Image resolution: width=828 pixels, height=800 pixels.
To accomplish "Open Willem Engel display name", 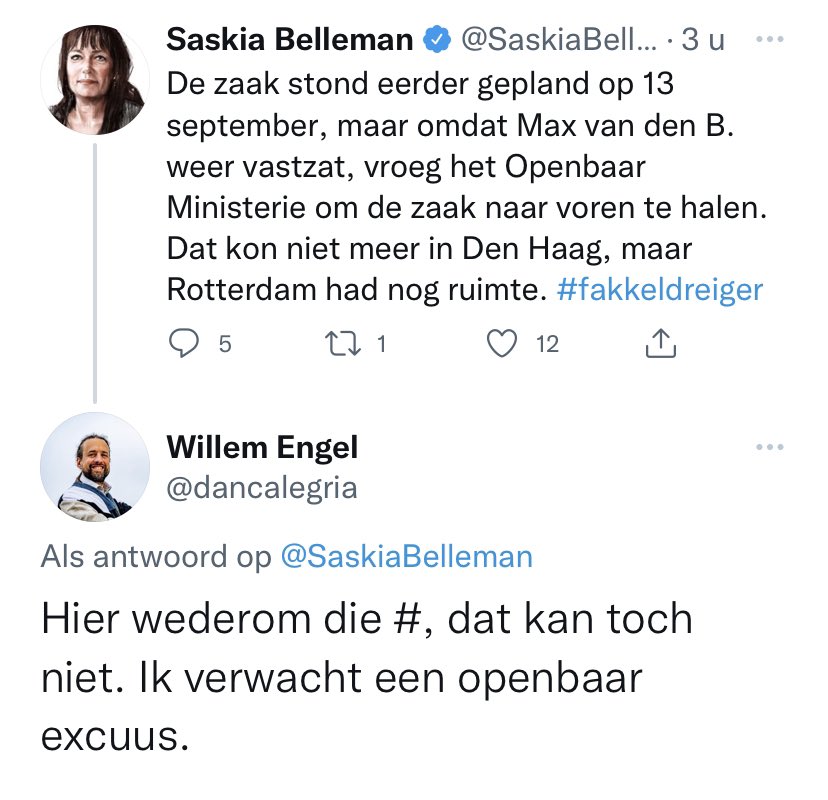I will coord(262,447).
